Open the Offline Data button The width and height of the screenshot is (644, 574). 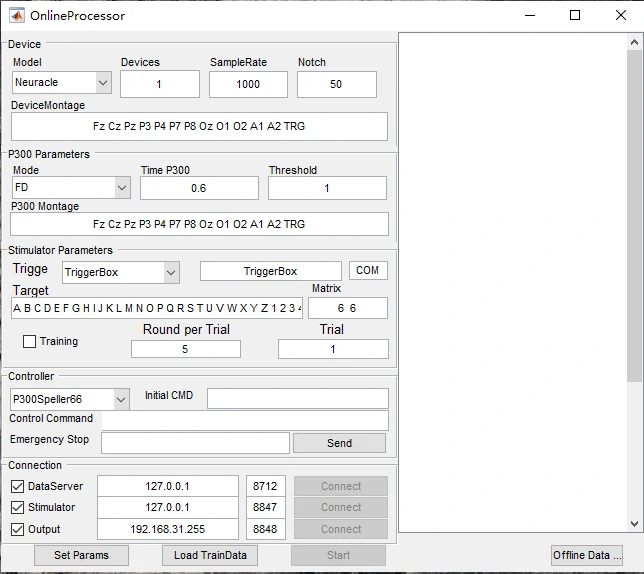(x=587, y=555)
